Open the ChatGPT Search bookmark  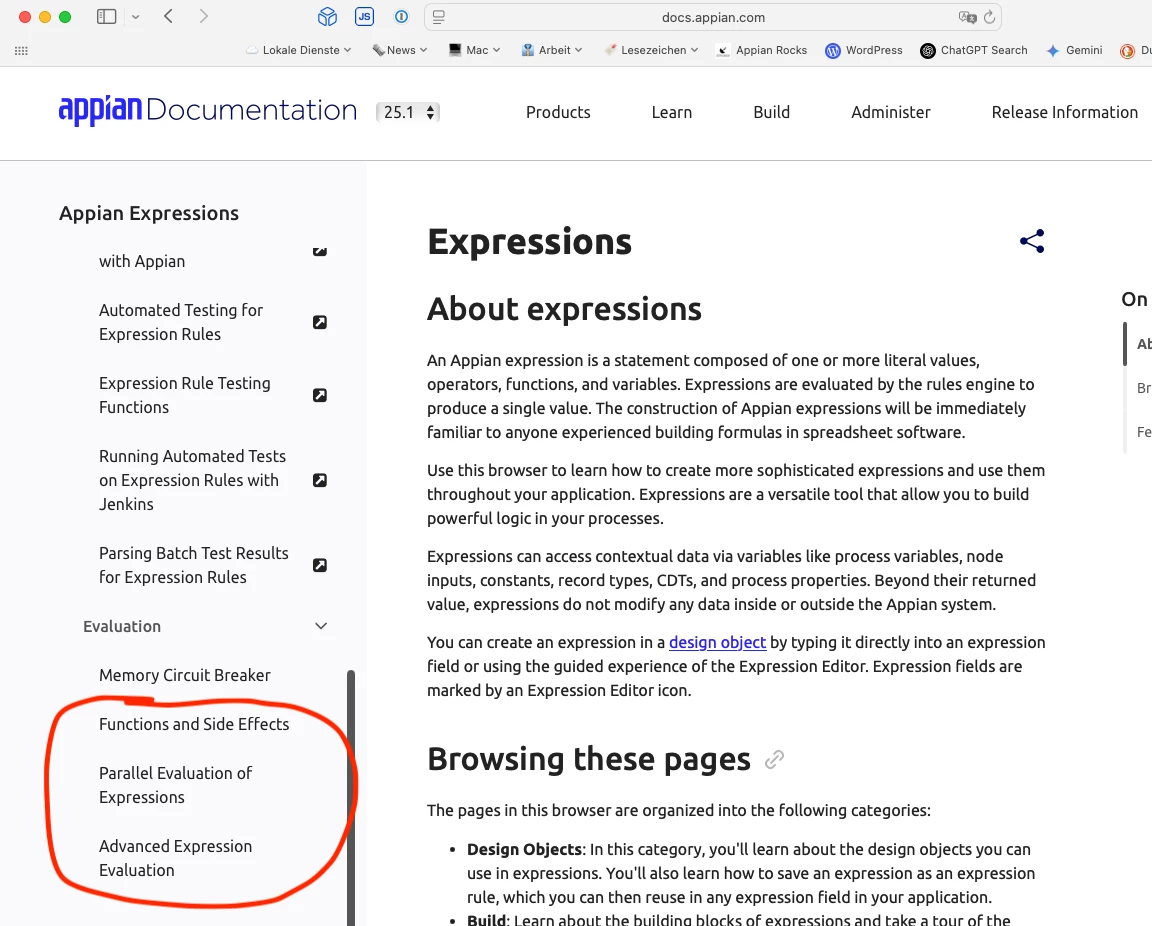coord(974,50)
